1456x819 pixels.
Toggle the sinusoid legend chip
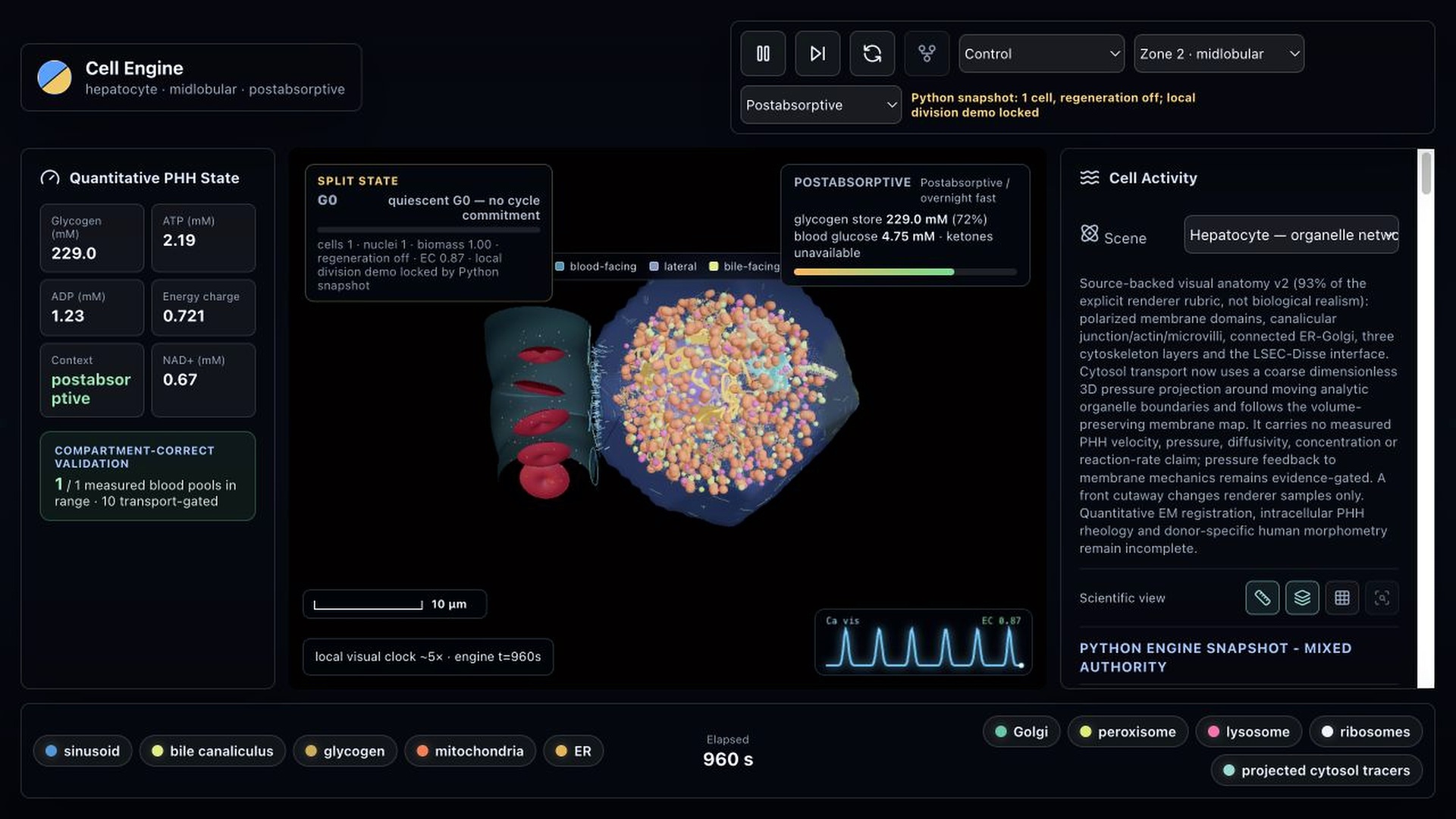click(x=82, y=751)
